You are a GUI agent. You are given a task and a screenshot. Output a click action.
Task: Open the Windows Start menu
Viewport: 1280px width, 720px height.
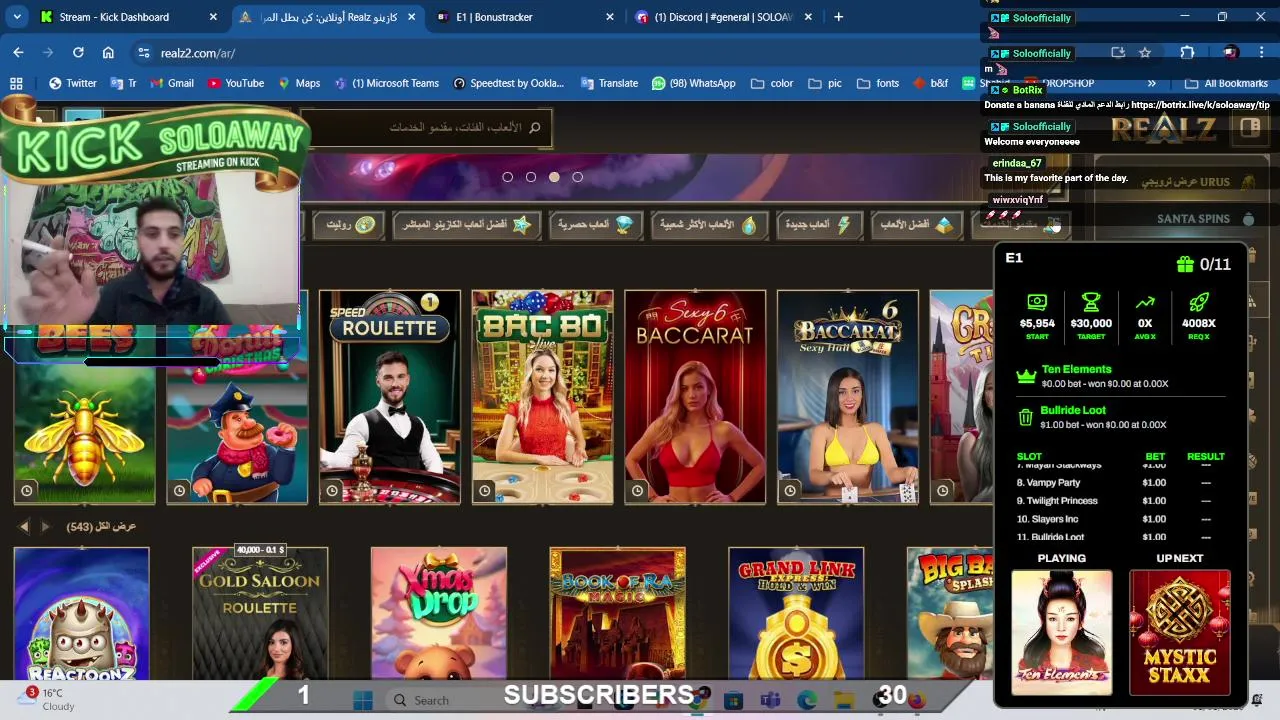click(x=362, y=700)
